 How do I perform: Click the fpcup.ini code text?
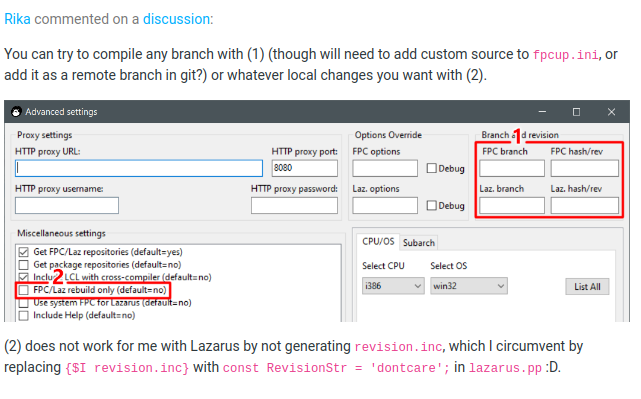click(566, 55)
